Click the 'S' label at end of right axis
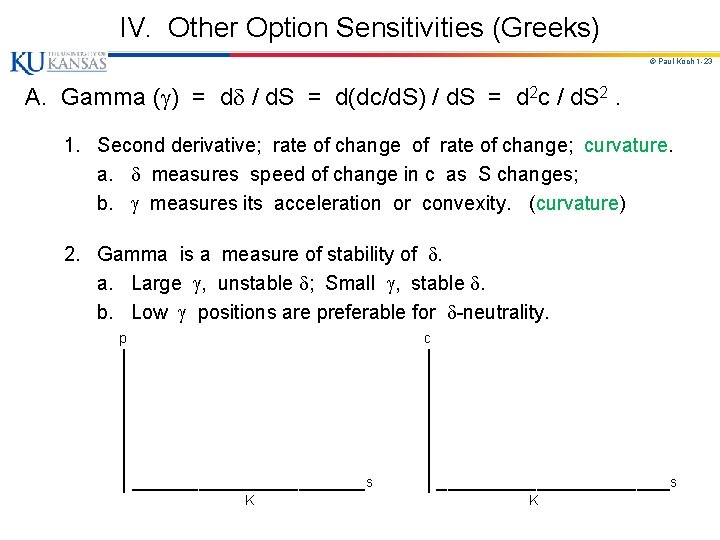The width and height of the screenshot is (720, 540). 673,484
